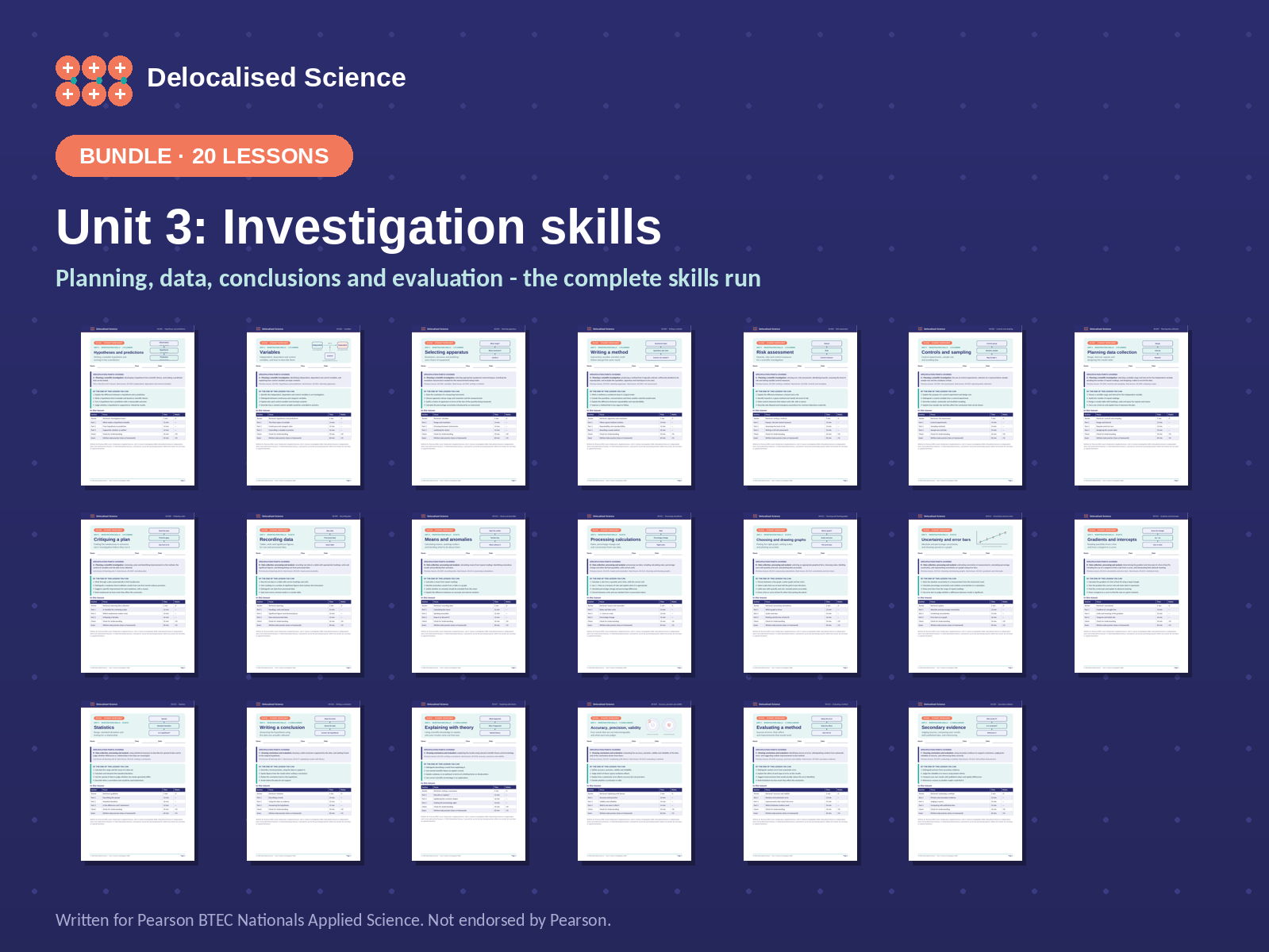The width and height of the screenshot is (1269, 952).
Task: Click the Delocalised Science logo icon
Action: (x=94, y=81)
